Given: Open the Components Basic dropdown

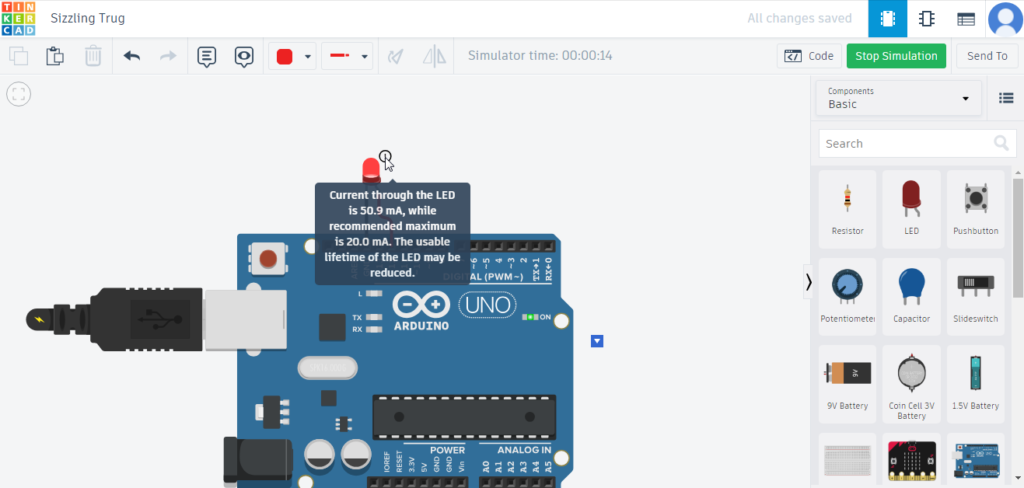Looking at the screenshot, I should tap(898, 98).
